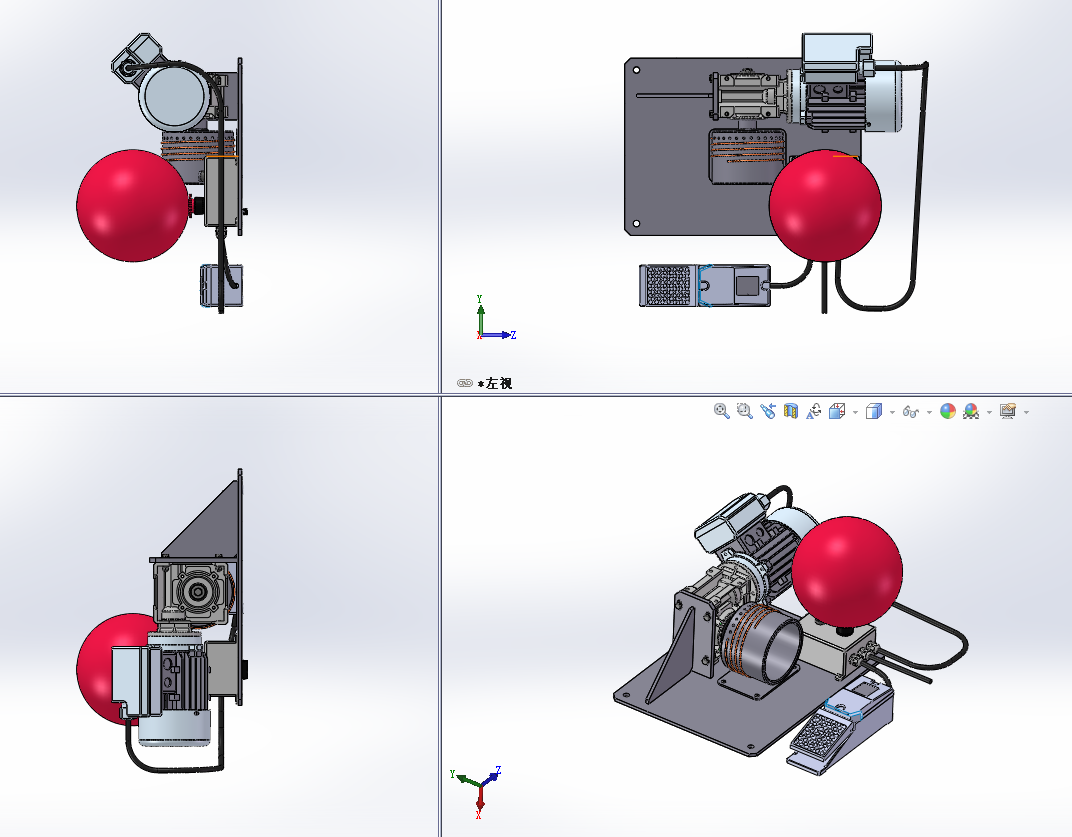Go back to the Previous View
1072x837 pixels.
[768, 411]
